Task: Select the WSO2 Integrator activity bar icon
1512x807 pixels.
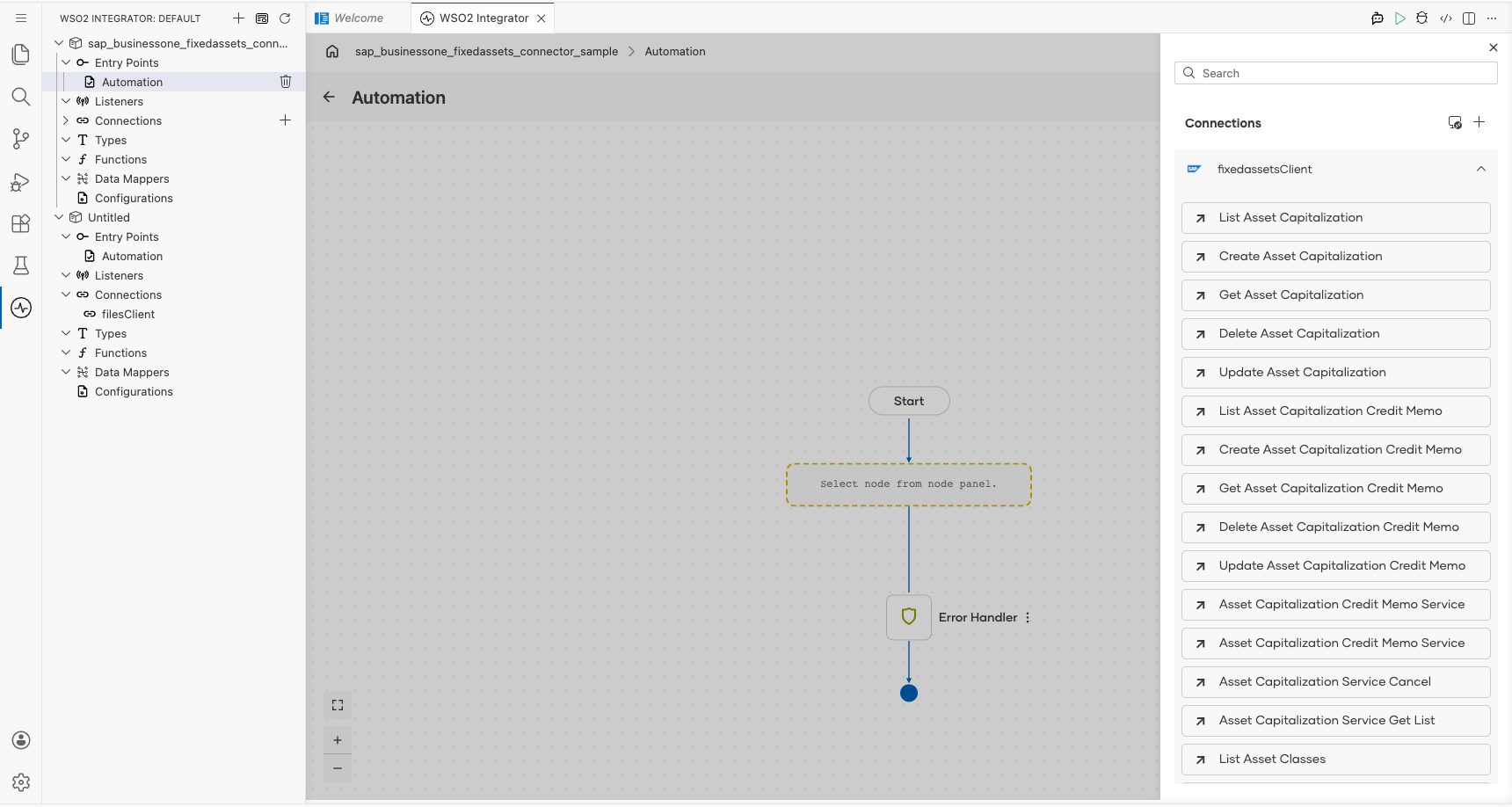Action: (21, 308)
